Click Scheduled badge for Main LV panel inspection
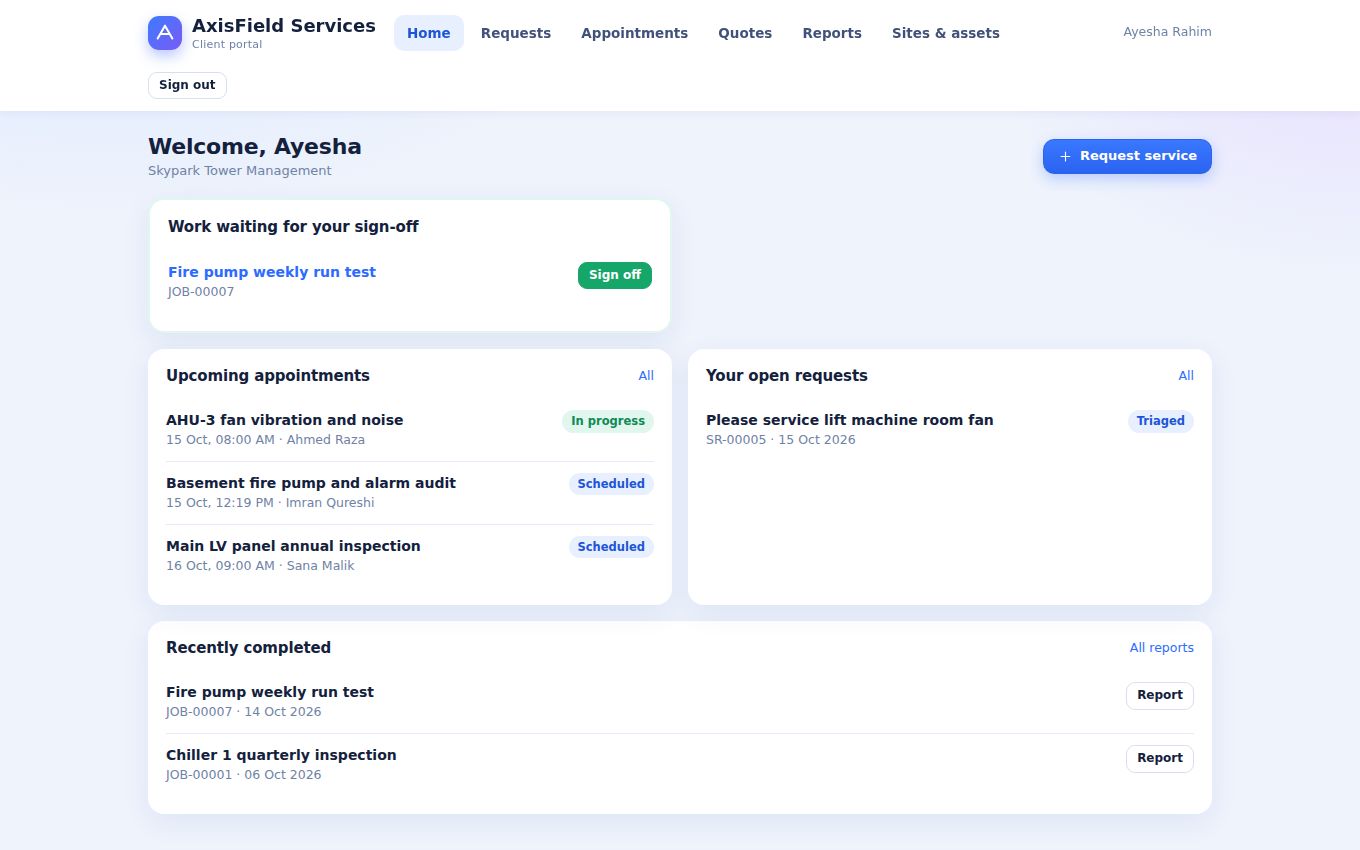Image resolution: width=1360 pixels, height=850 pixels. (611, 547)
